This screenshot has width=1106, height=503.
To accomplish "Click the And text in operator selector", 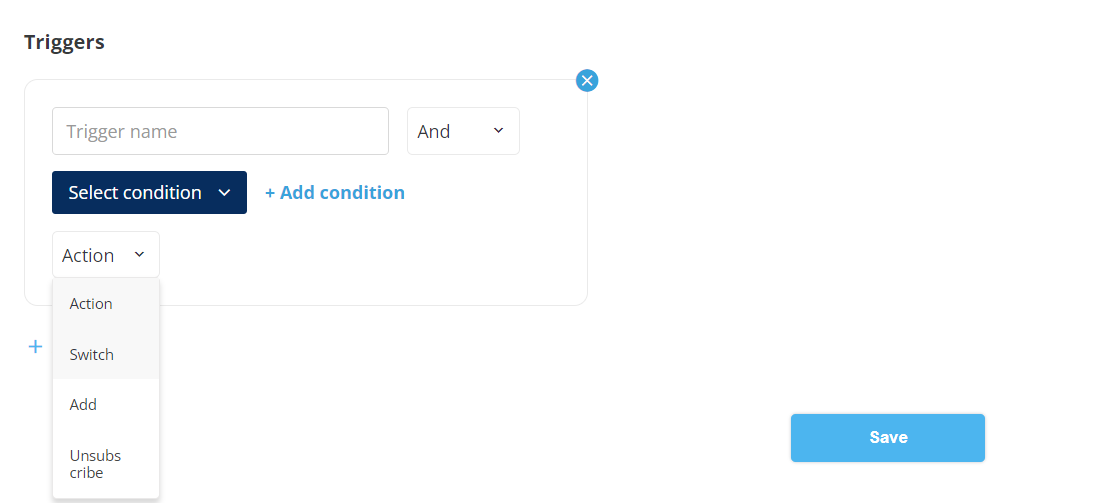I will pyautogui.click(x=434, y=132).
